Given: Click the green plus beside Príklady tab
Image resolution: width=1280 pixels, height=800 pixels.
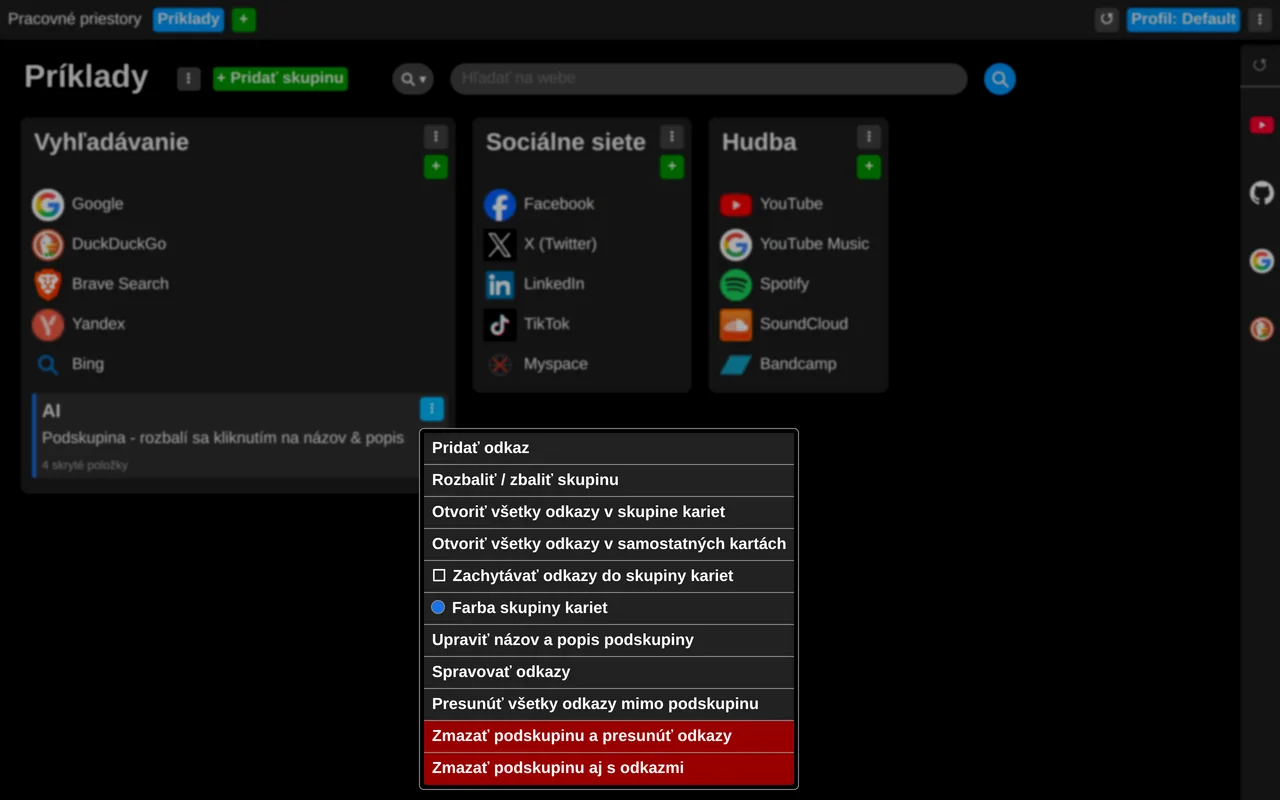Looking at the screenshot, I should point(243,19).
